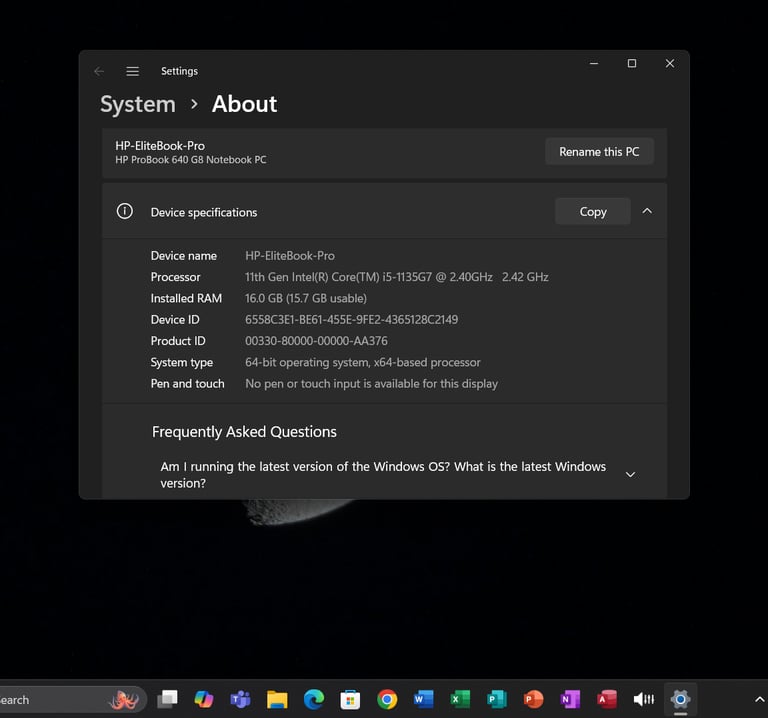This screenshot has width=768, height=718.
Task: Click the System breadcrumb link
Action: tap(138, 104)
